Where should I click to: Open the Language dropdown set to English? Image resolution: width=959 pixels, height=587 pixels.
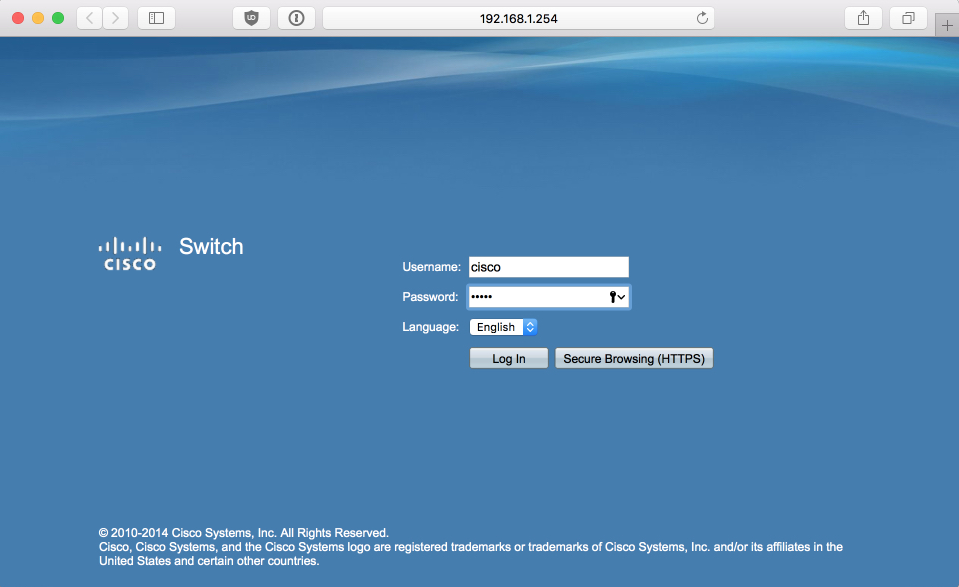point(503,327)
